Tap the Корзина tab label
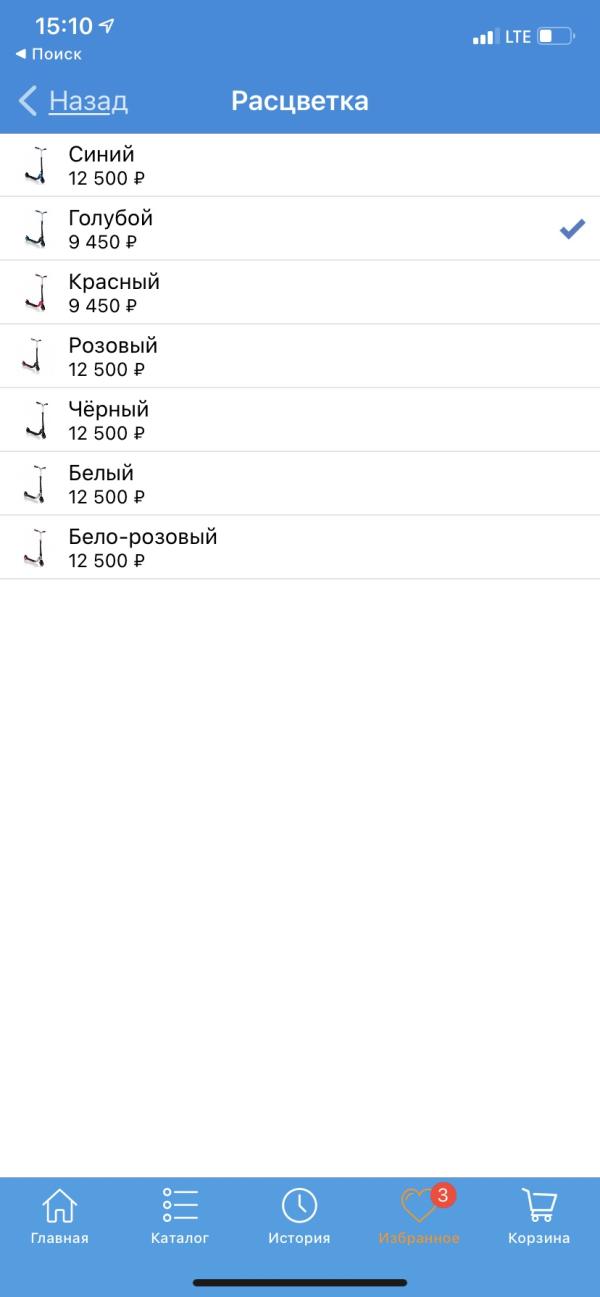 539,1238
